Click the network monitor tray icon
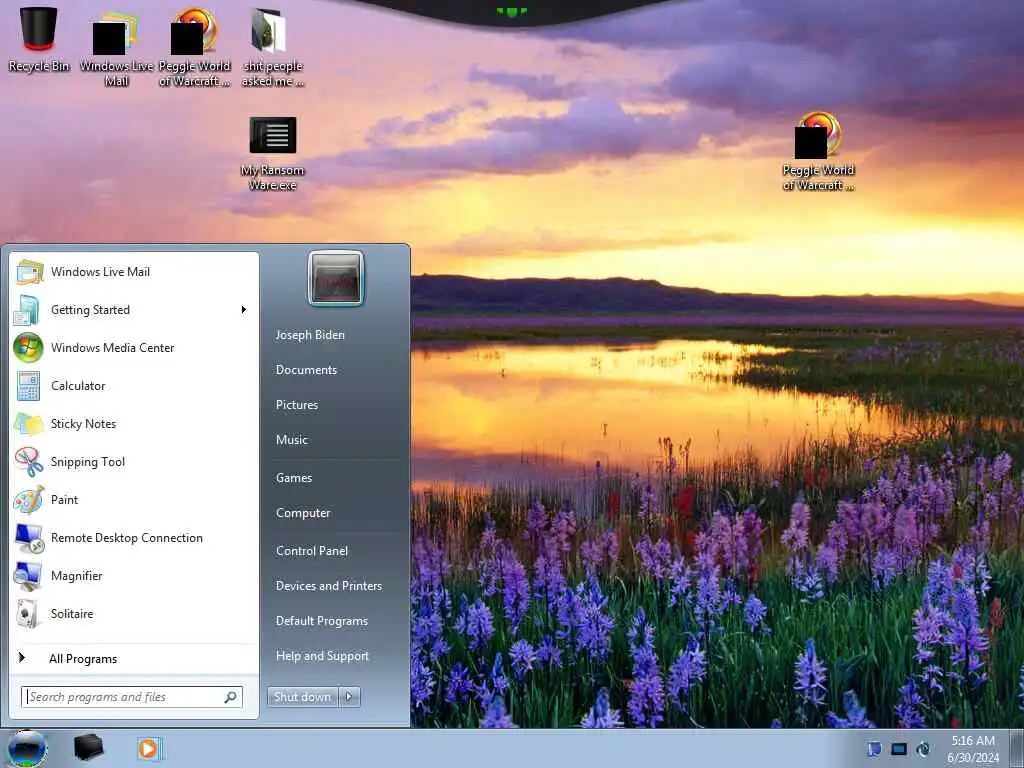 [899, 748]
